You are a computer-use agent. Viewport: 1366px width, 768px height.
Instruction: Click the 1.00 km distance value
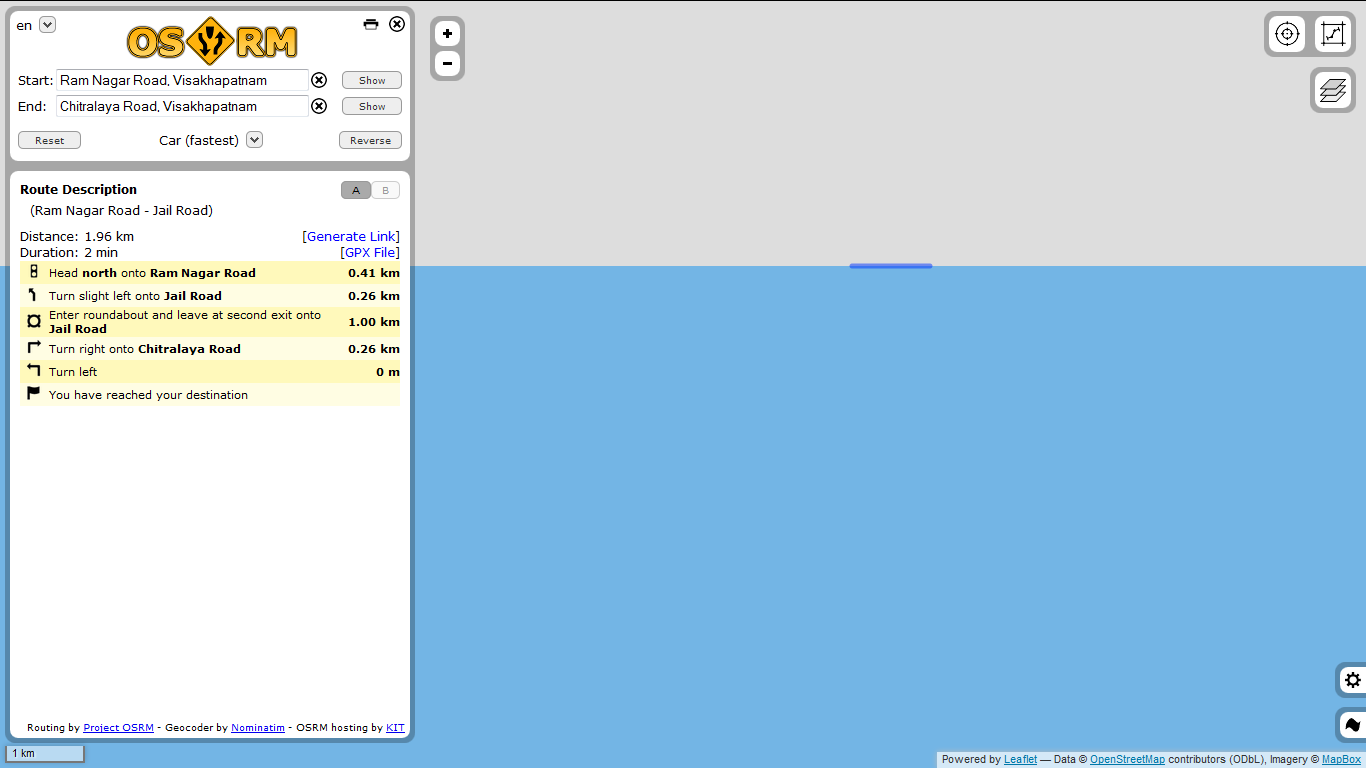(374, 322)
